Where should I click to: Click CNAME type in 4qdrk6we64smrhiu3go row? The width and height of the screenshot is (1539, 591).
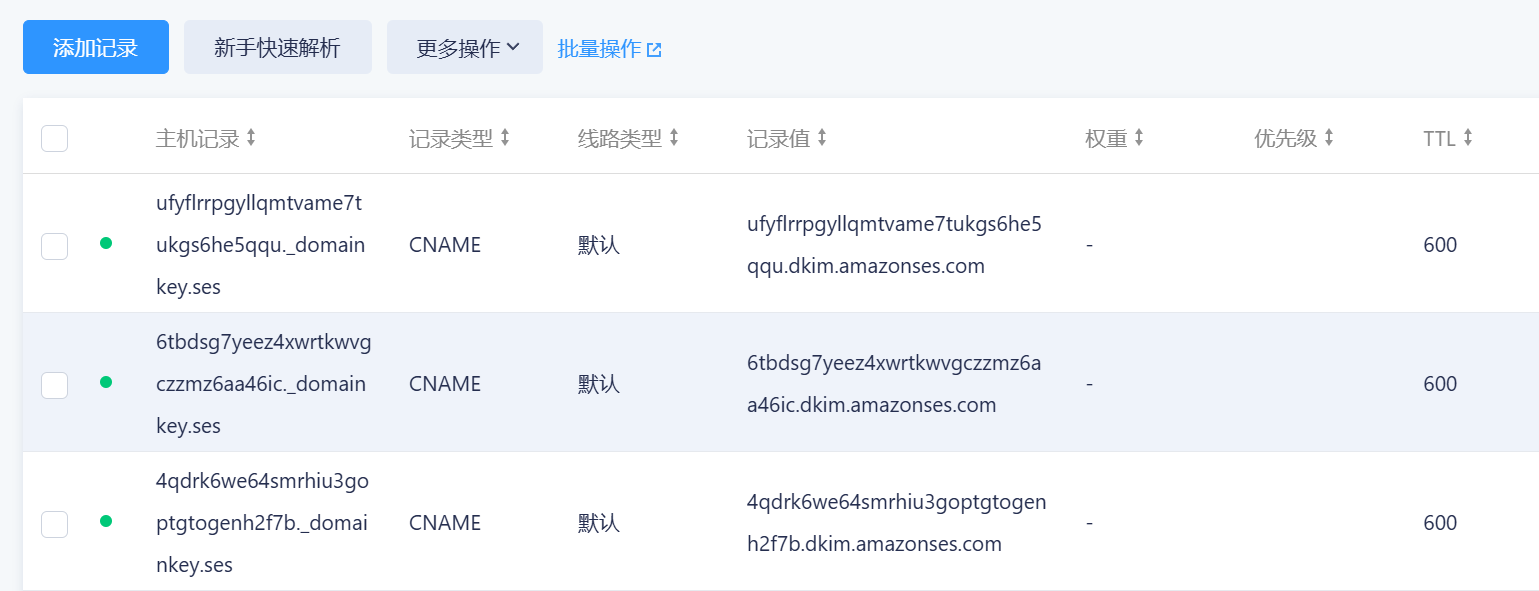445,523
